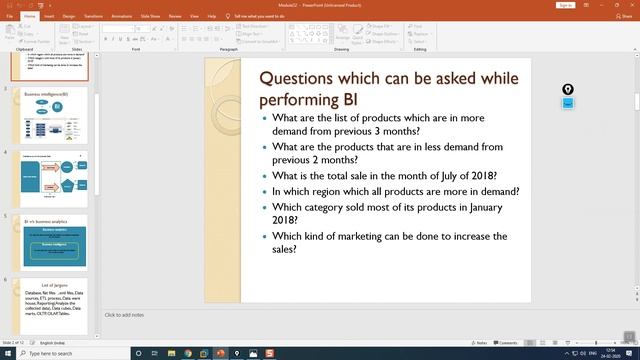640x360 pixels.
Task: Open the Font size combo box
Action: 142,29
